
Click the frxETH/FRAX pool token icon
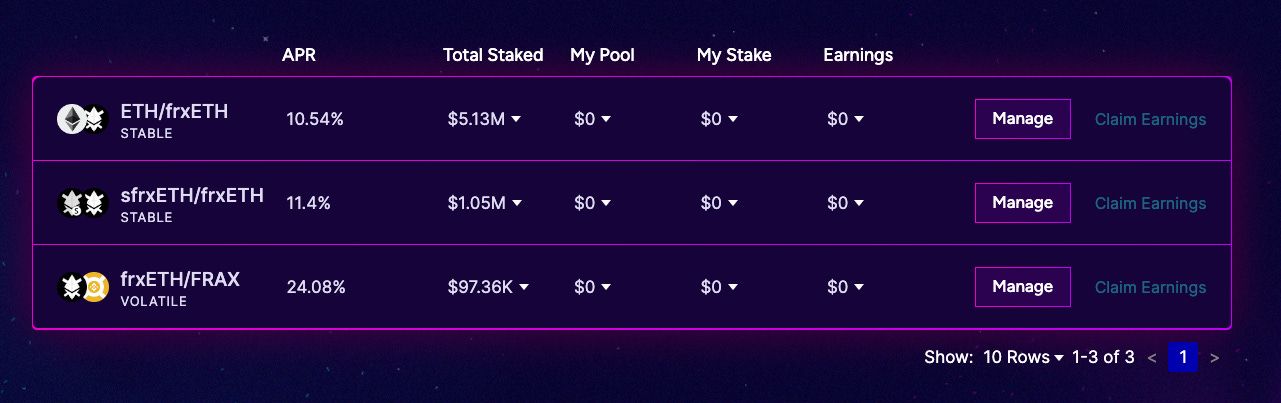(x=81, y=287)
